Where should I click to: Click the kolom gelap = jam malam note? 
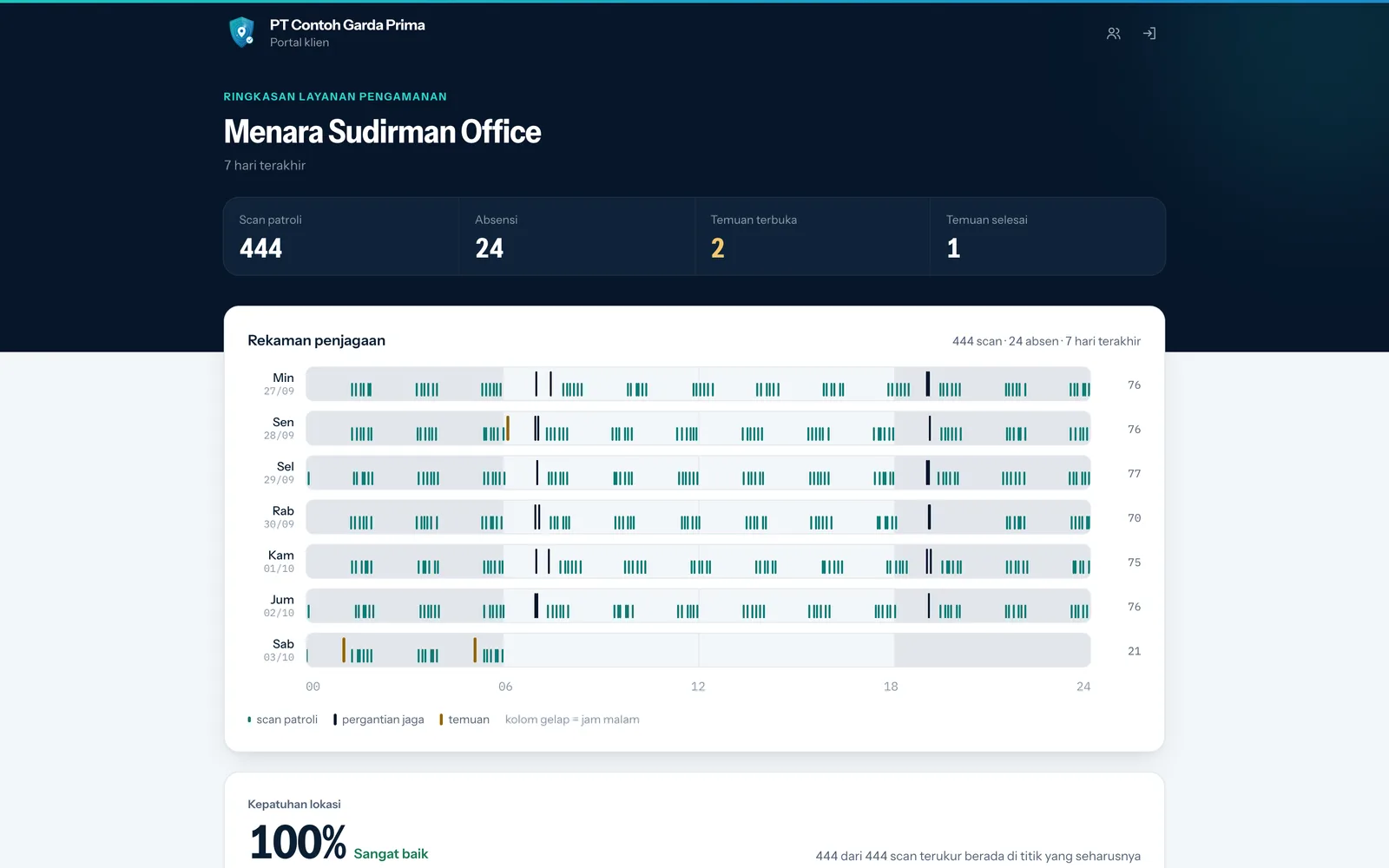572,720
